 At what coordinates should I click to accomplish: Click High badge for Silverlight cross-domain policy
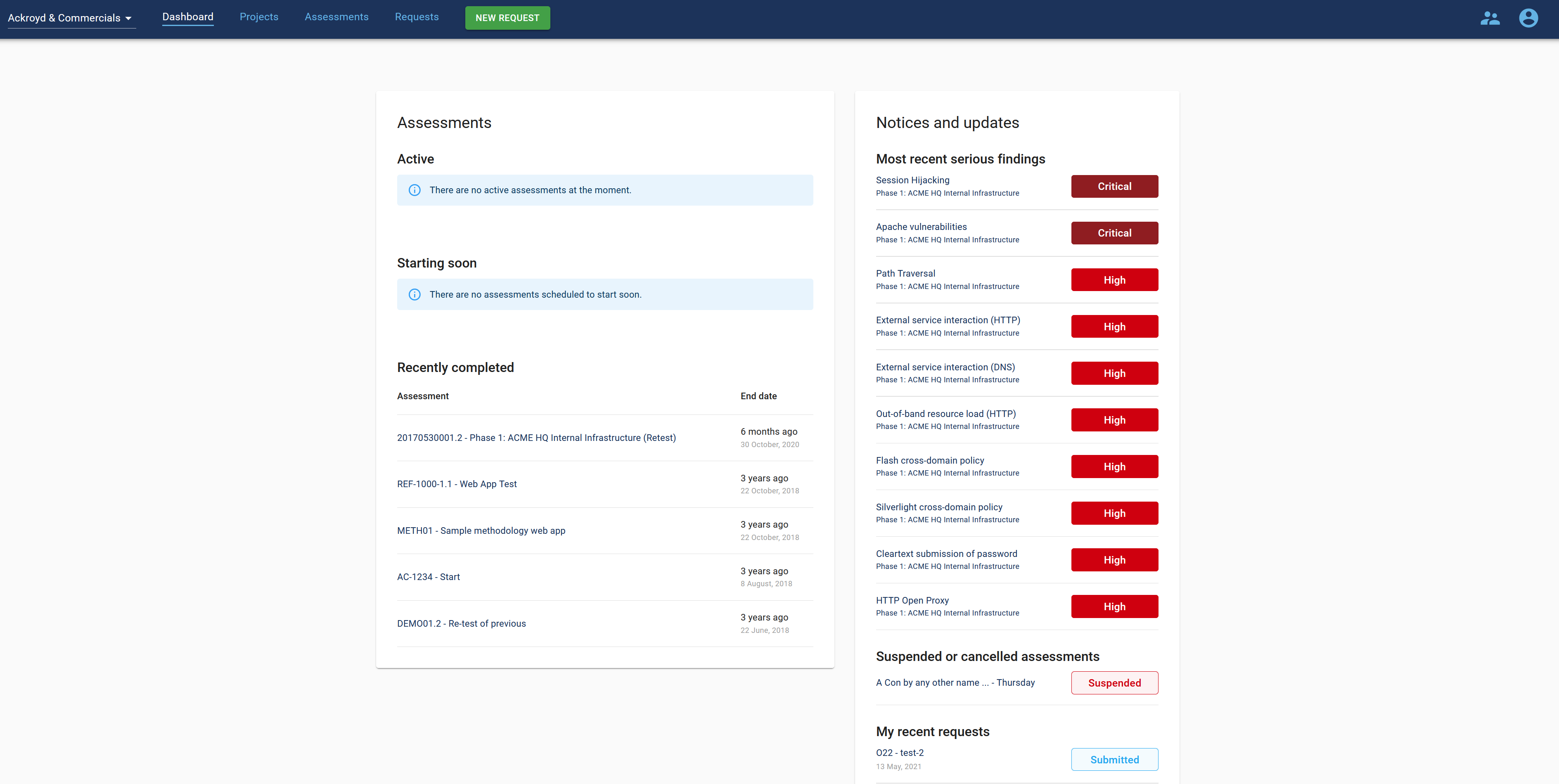click(1114, 514)
